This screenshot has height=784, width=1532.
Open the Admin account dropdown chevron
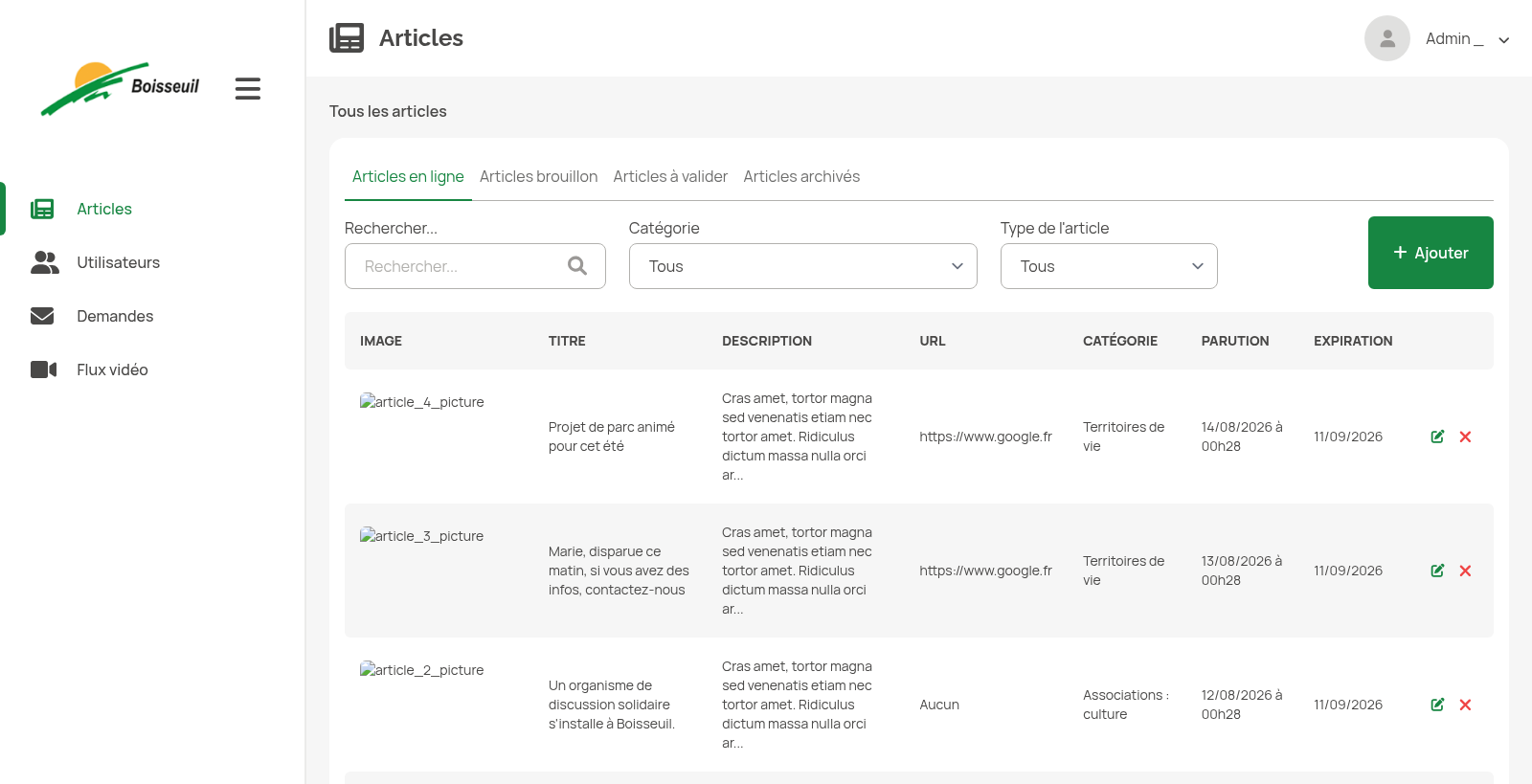(1504, 40)
